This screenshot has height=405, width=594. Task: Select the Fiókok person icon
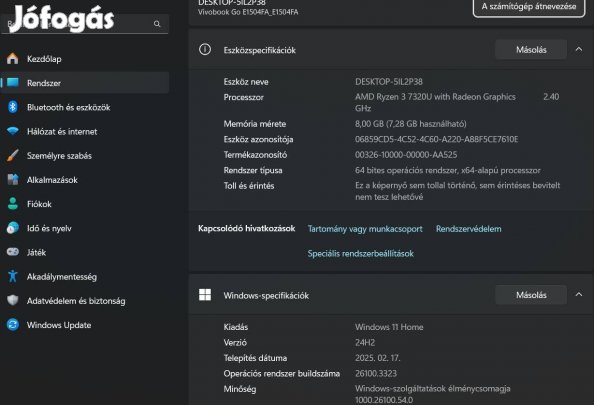pos(13,204)
